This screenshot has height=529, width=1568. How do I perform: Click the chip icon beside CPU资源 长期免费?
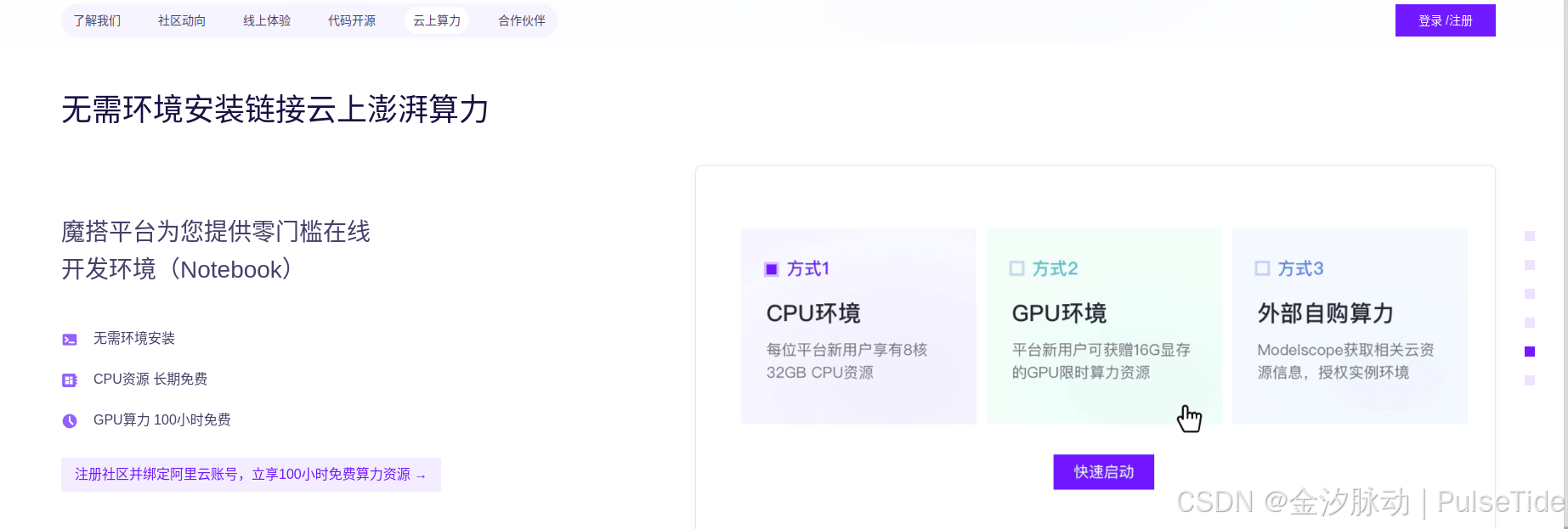tap(70, 380)
